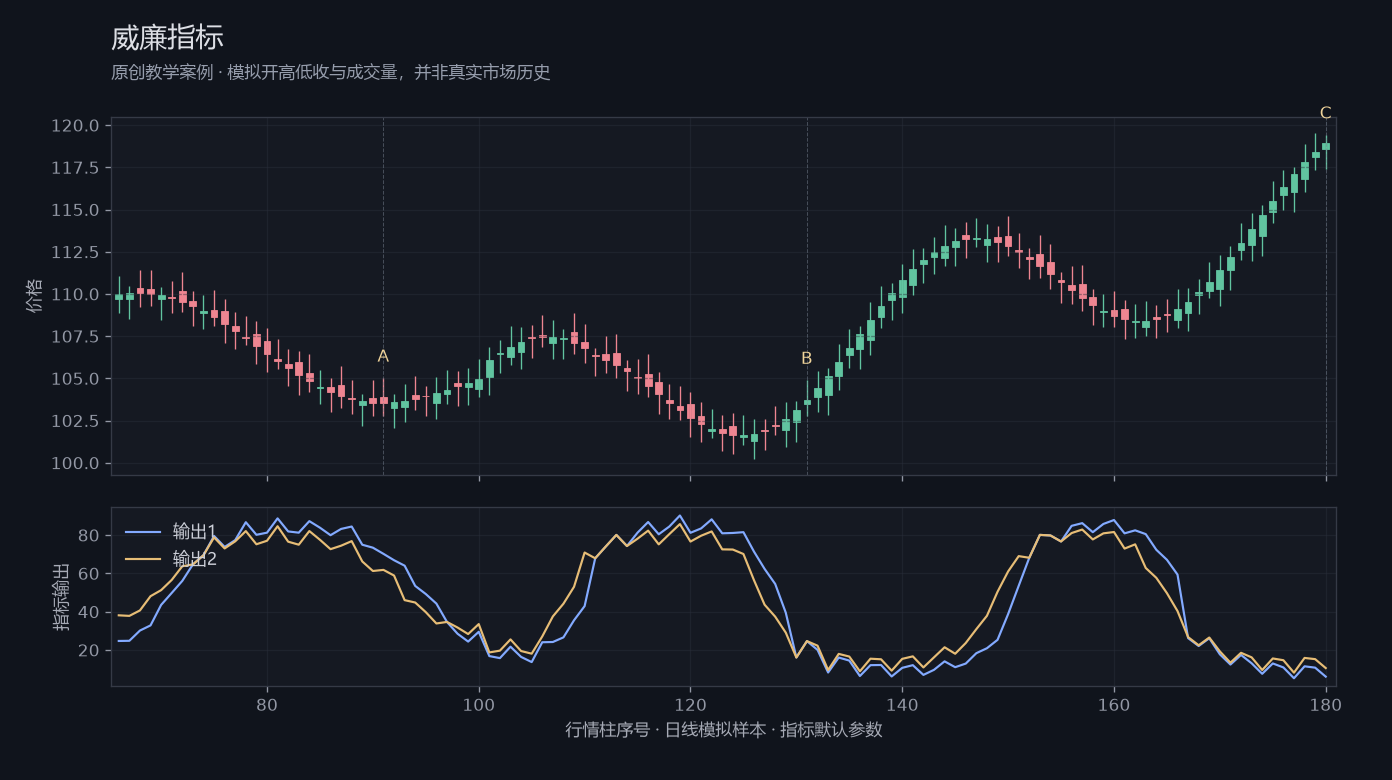Pick the 140 tick on the x-axis
The height and width of the screenshot is (780, 1392).
pyautogui.click(x=902, y=704)
